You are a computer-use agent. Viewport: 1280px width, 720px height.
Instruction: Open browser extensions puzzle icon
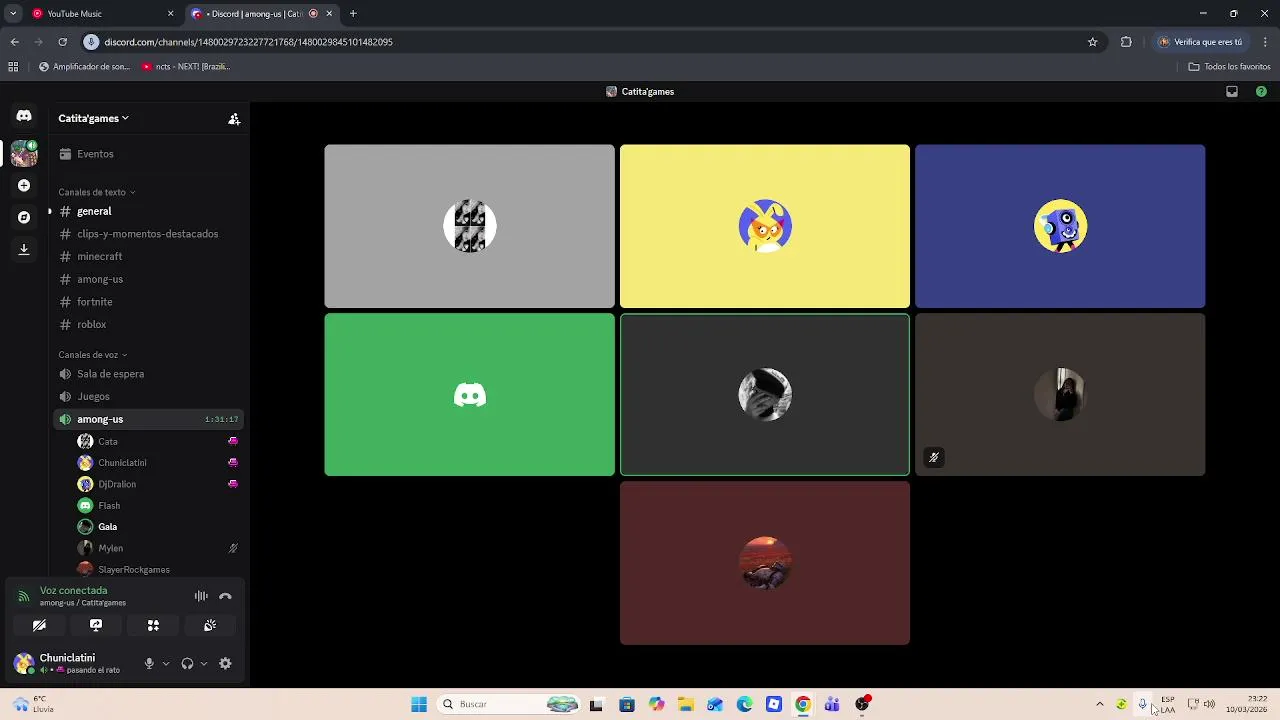[1126, 42]
